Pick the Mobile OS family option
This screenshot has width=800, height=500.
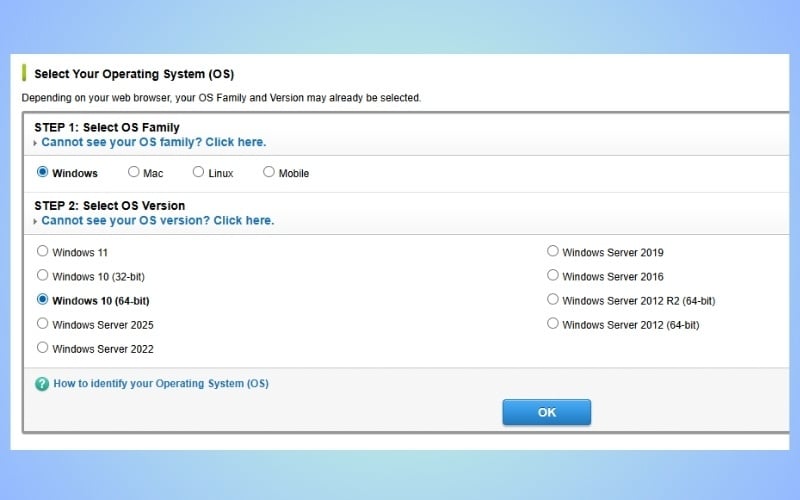[269, 172]
